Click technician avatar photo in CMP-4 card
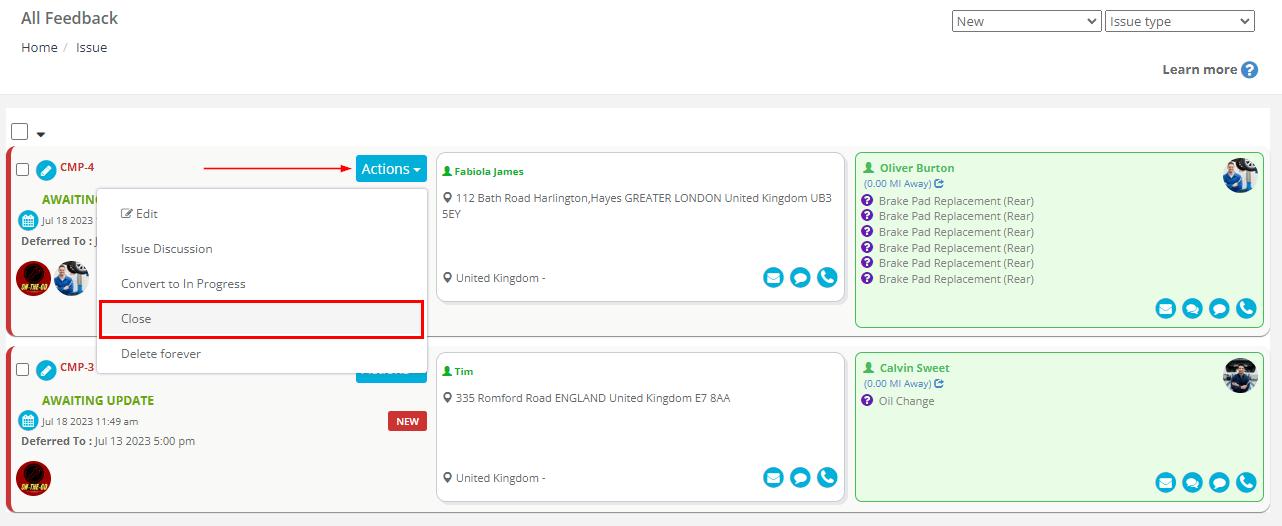Image resolution: width=1282 pixels, height=526 pixels. 72,278
